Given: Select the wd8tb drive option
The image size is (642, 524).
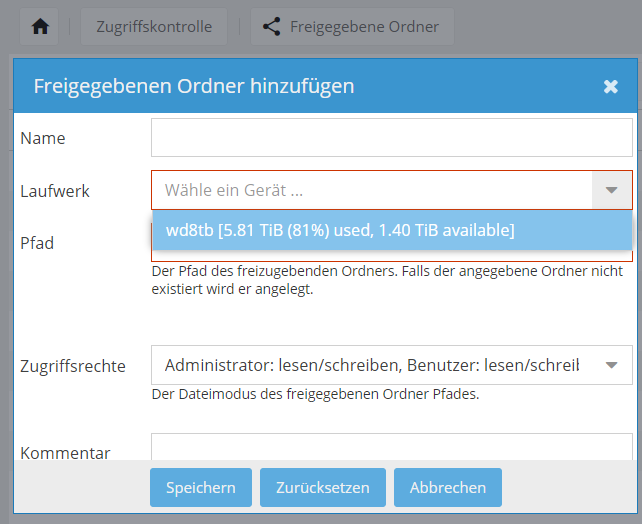Looking at the screenshot, I should [392, 230].
